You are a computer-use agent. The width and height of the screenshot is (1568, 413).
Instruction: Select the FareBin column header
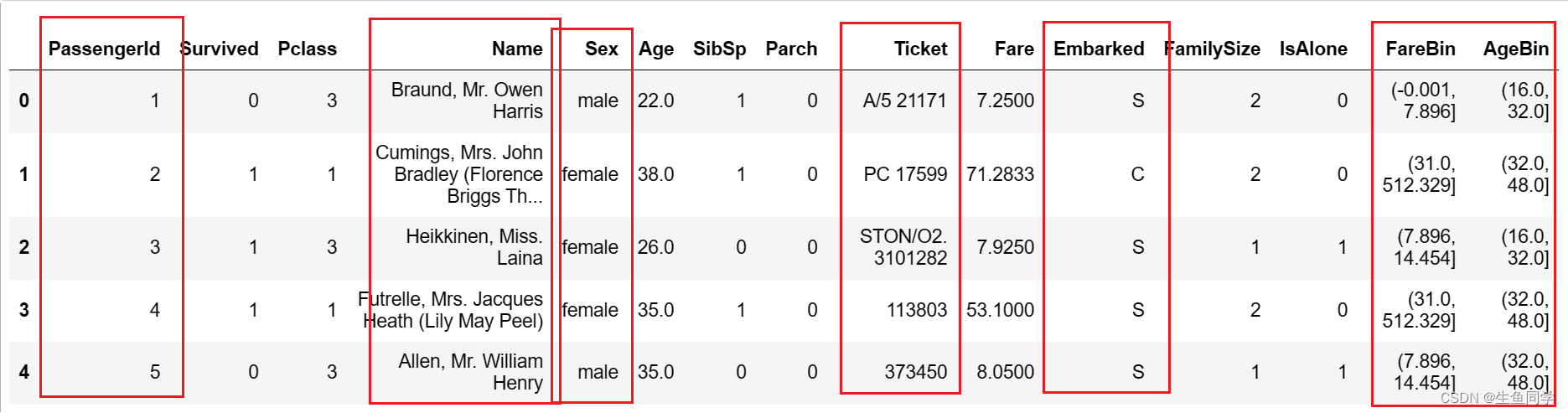1420,49
